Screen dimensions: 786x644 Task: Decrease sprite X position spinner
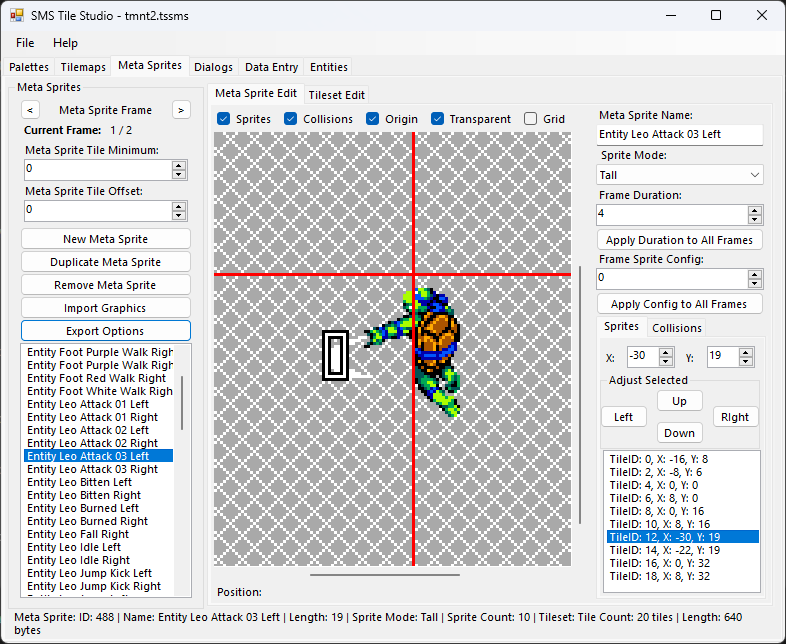click(x=666, y=361)
